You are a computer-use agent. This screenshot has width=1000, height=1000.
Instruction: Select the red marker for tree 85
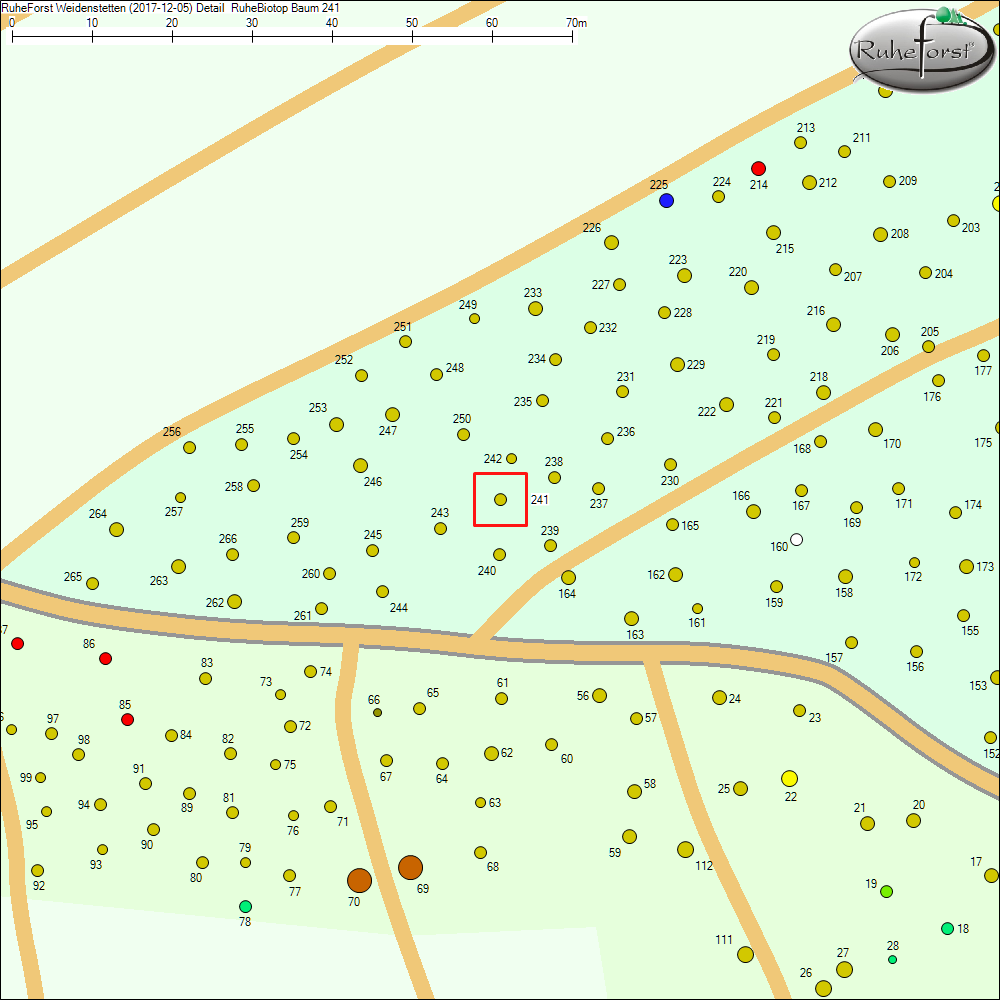(127, 719)
